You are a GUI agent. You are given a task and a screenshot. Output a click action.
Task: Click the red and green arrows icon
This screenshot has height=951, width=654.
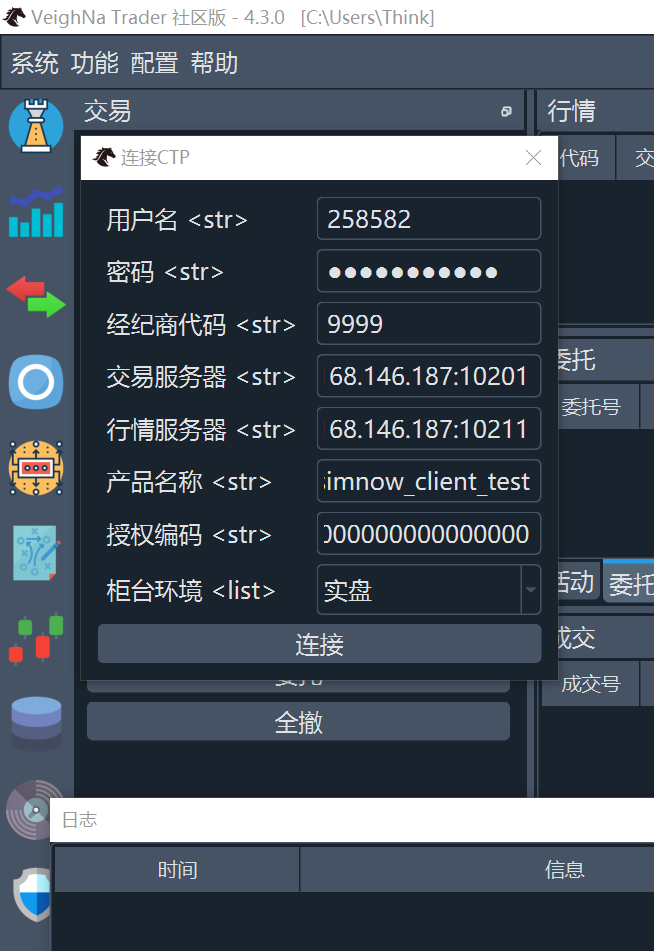point(36,297)
